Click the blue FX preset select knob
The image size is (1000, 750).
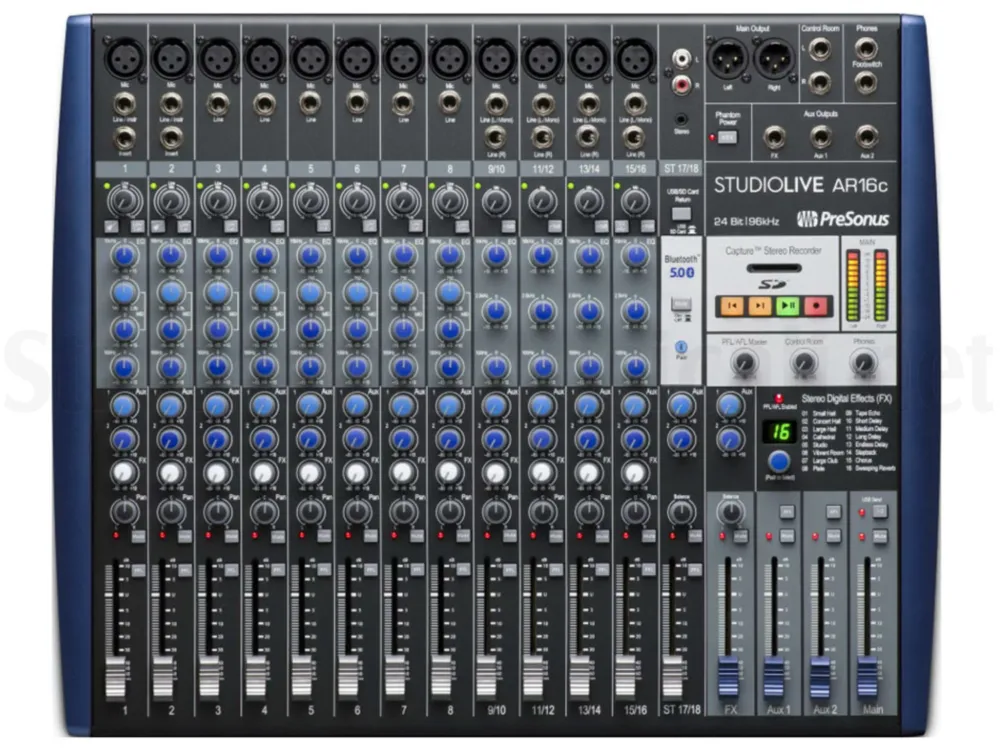[x=778, y=461]
